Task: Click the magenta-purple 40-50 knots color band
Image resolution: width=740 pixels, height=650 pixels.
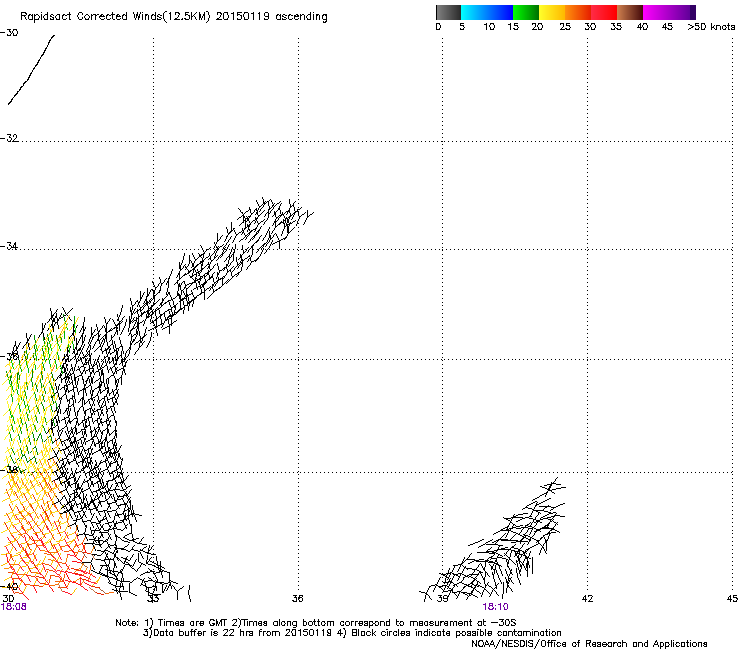Action: click(x=669, y=12)
